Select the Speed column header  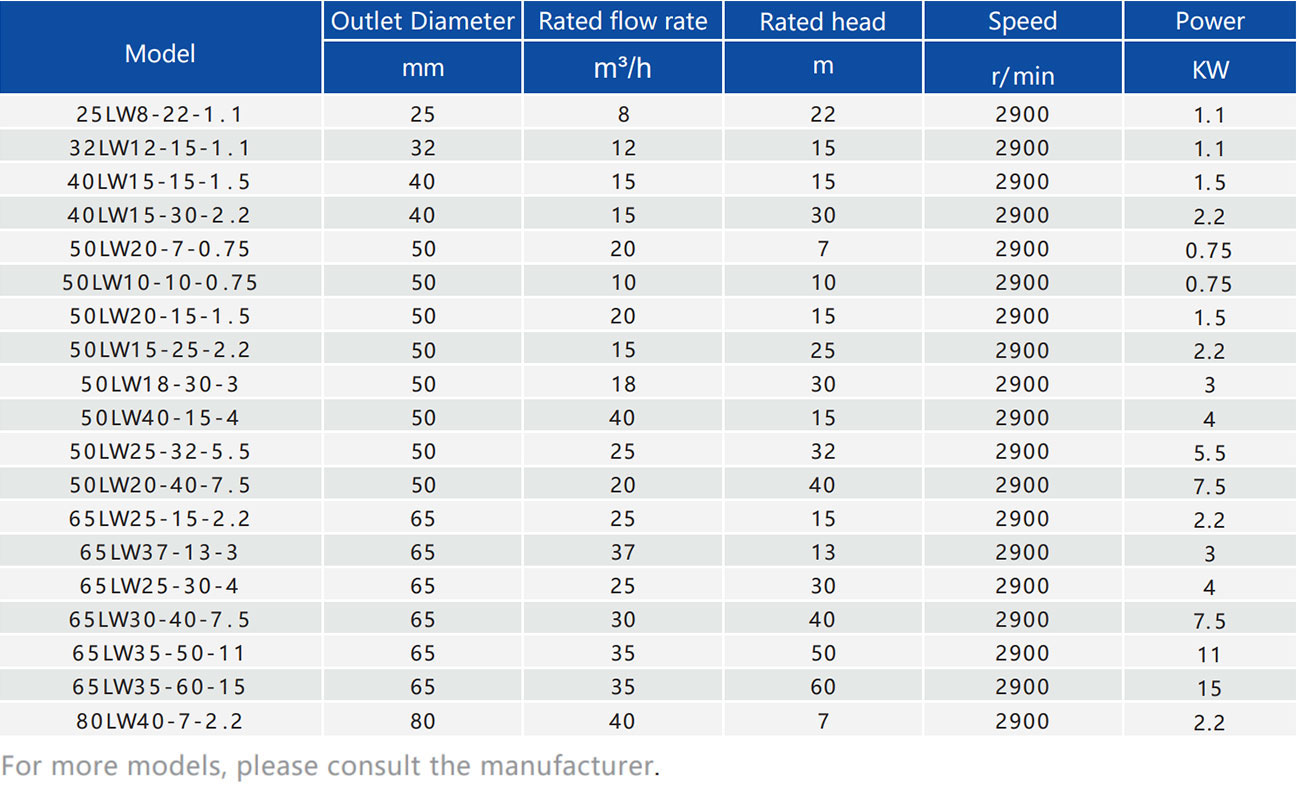[x=1022, y=21]
